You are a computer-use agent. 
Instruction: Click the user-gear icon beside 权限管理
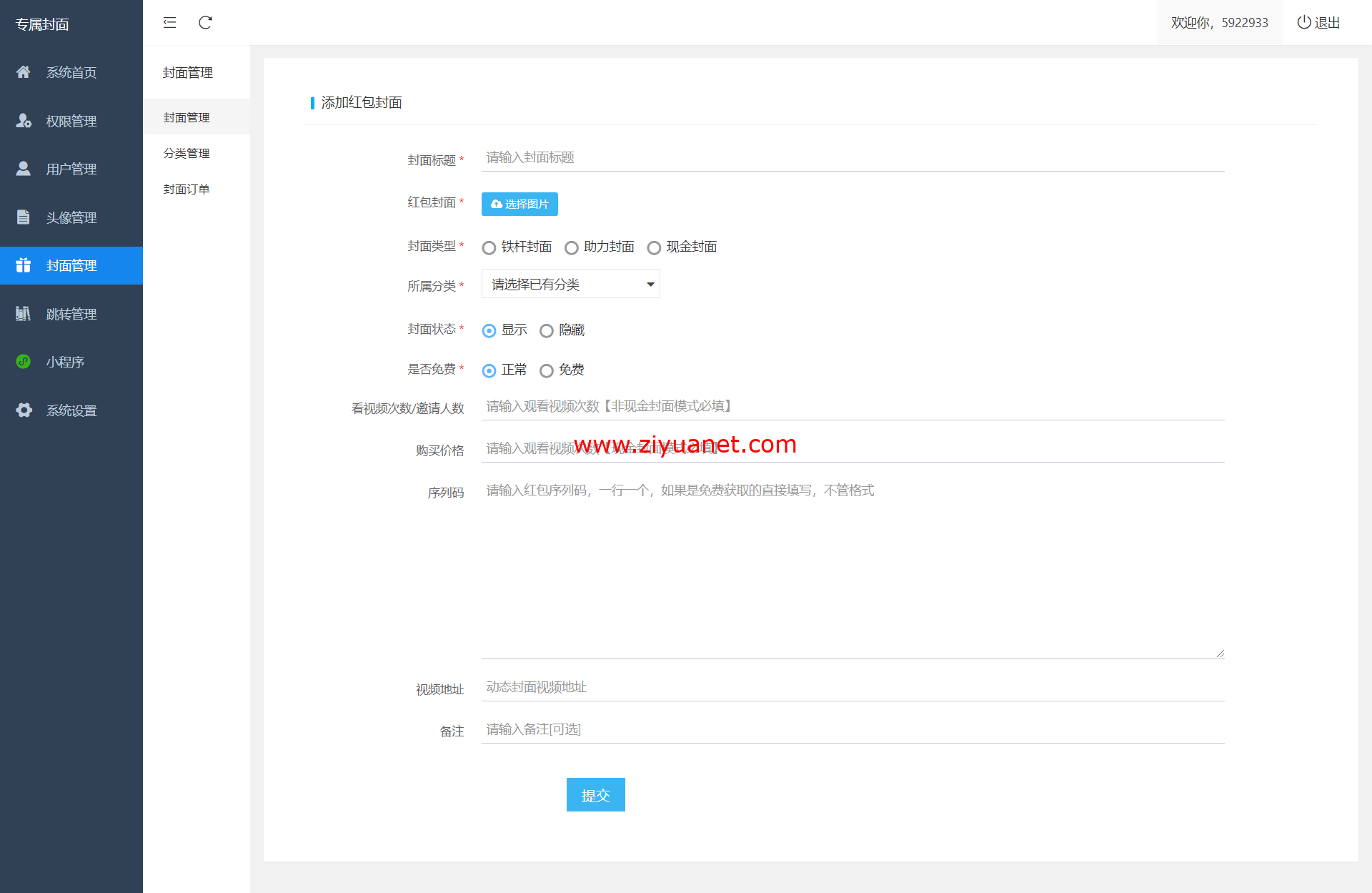24,121
